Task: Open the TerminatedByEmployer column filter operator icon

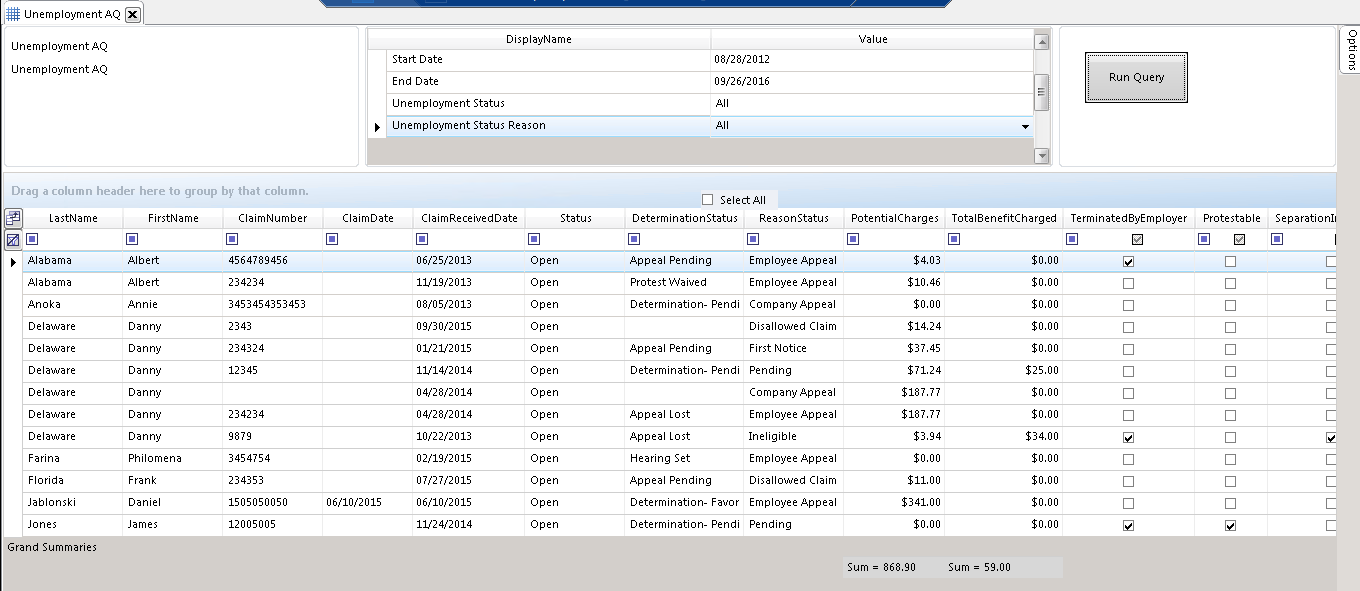Action: (1072, 239)
